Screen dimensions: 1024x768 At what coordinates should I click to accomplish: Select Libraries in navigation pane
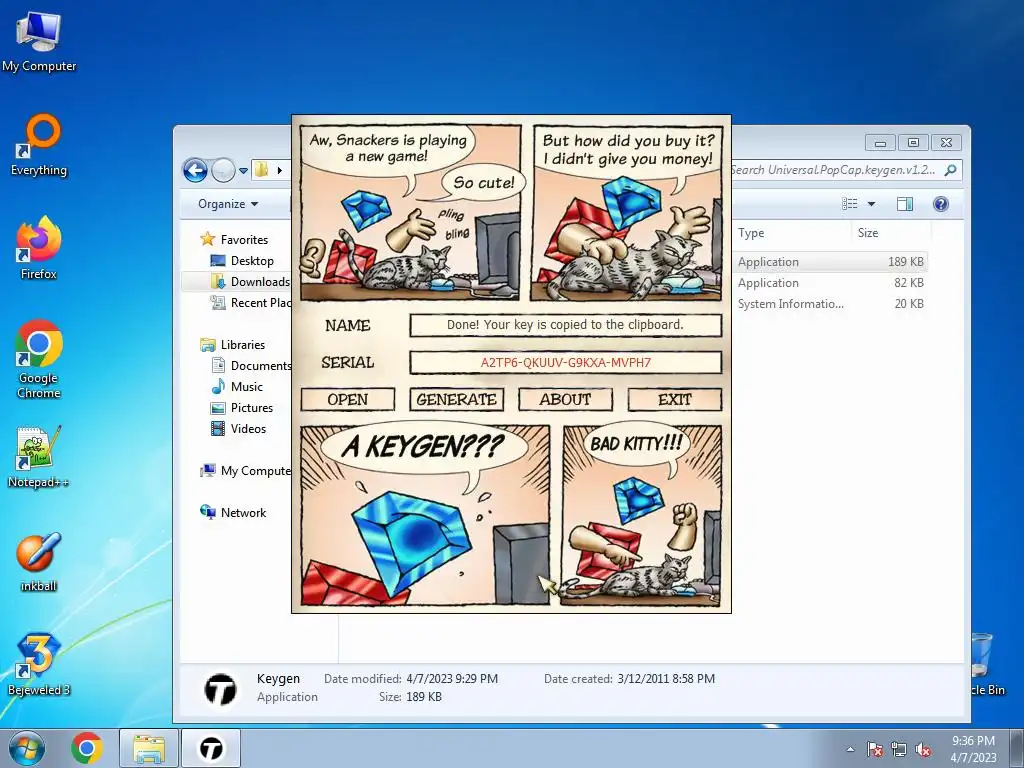point(242,345)
